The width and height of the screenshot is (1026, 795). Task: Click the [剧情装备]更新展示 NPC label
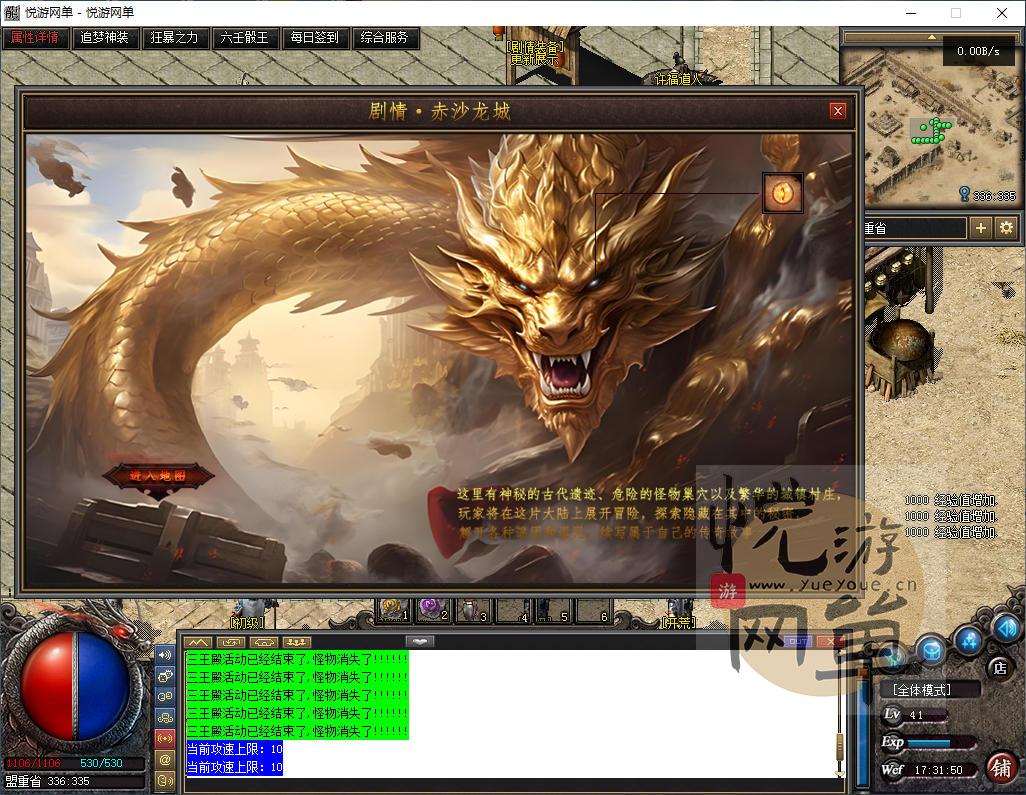click(x=535, y=52)
